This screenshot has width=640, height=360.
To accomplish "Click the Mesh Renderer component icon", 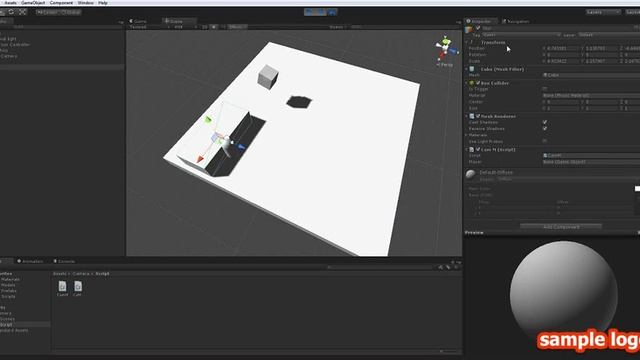I will [x=472, y=116].
